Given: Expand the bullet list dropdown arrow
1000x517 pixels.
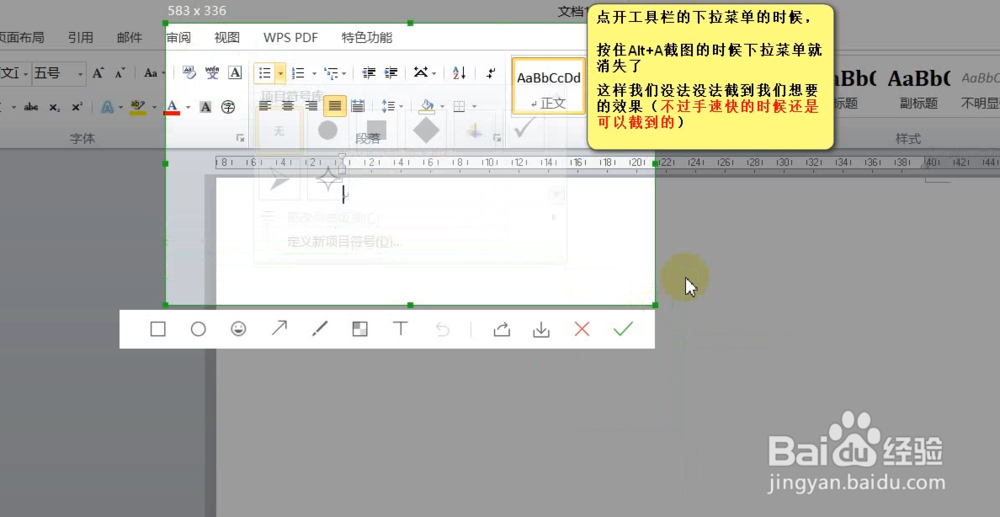Looking at the screenshot, I should tap(281, 73).
